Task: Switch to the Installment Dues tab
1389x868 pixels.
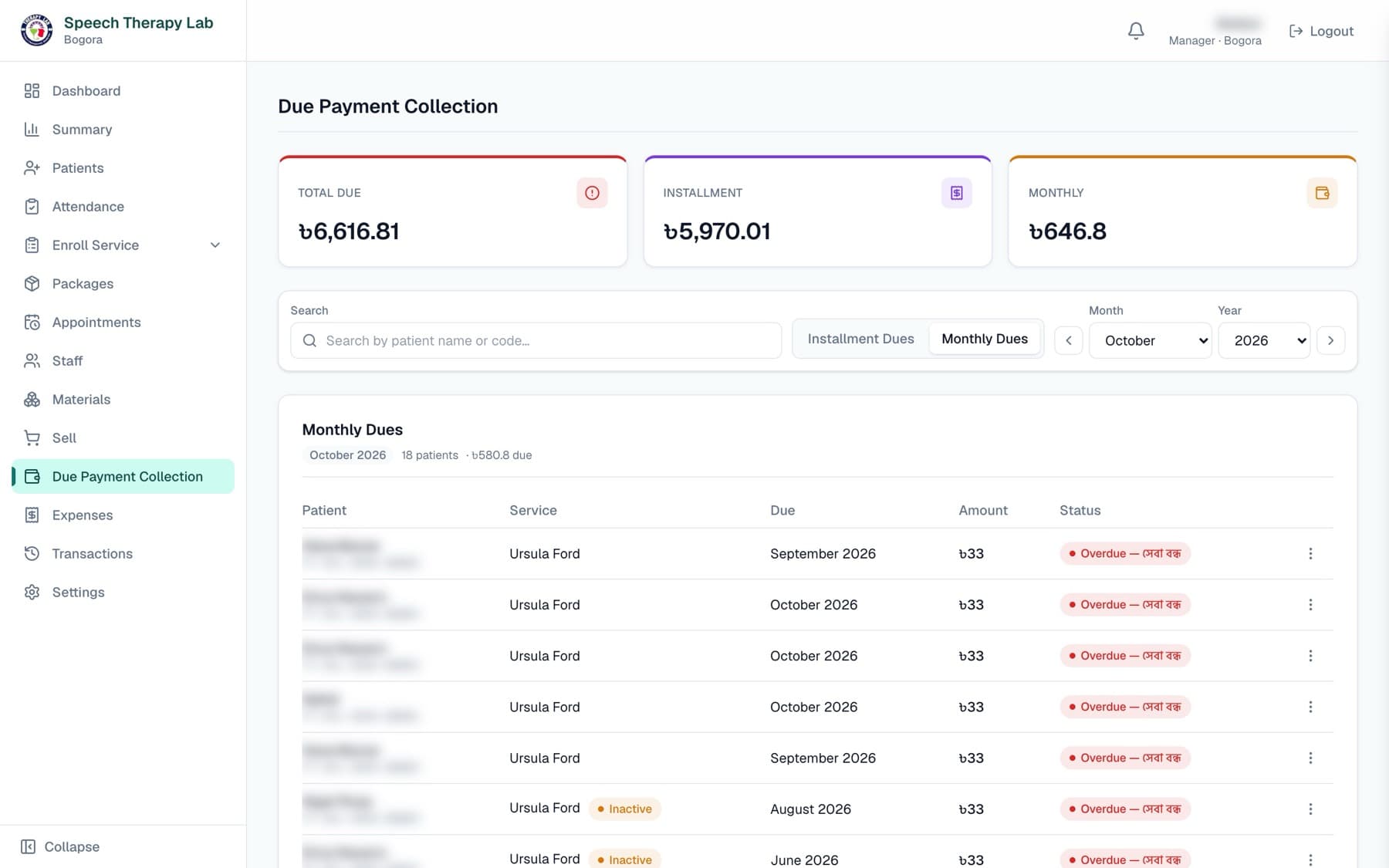Action: pos(860,339)
